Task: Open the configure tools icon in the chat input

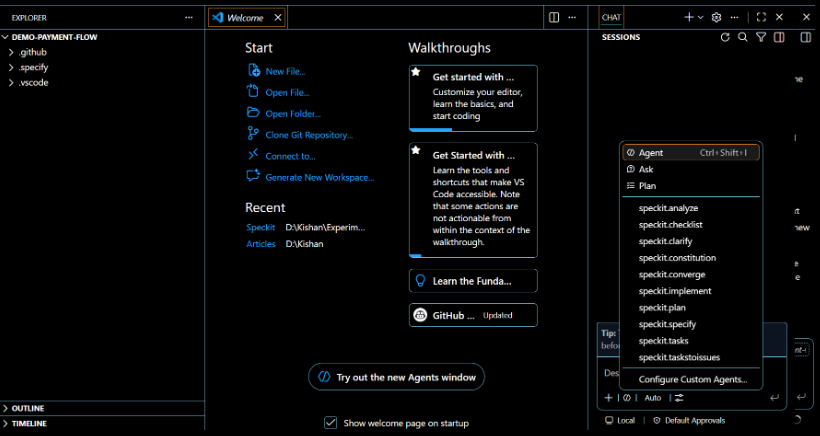Action: pos(679,398)
